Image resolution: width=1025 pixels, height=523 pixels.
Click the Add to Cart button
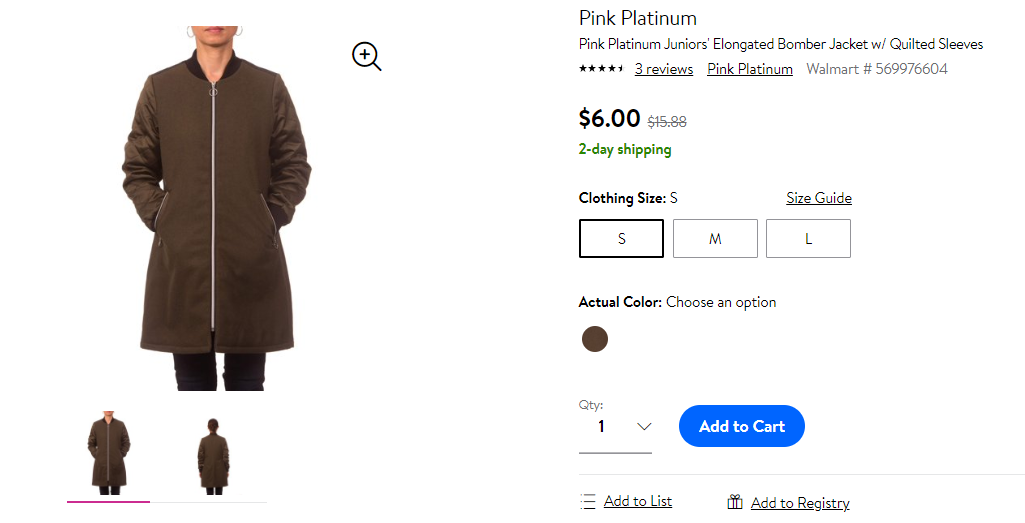pos(741,426)
